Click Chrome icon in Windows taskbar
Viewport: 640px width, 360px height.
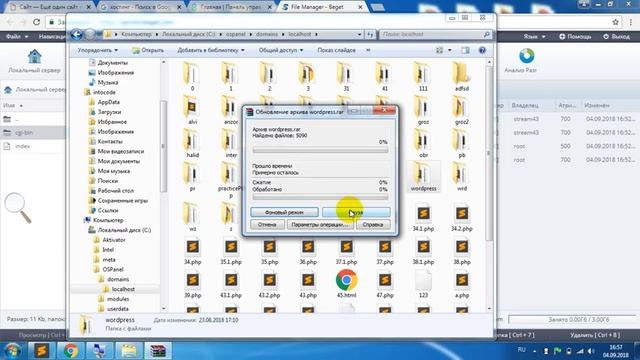coord(70,351)
